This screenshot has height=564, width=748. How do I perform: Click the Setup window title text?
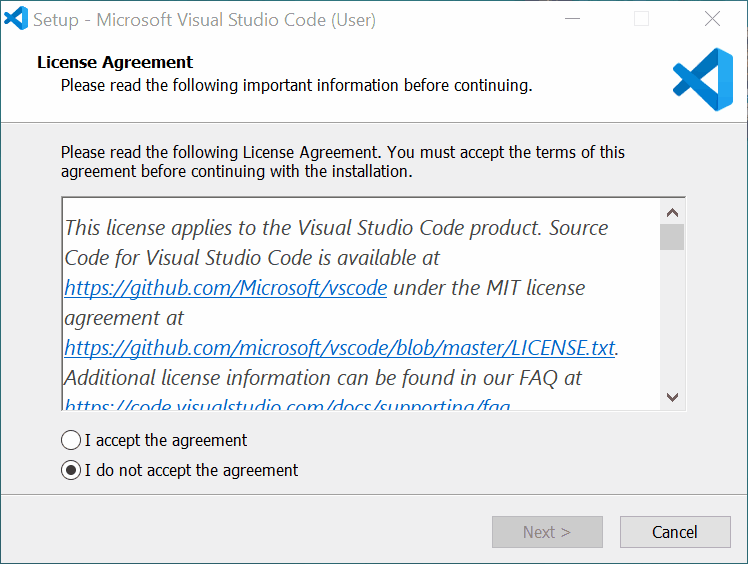point(205,19)
